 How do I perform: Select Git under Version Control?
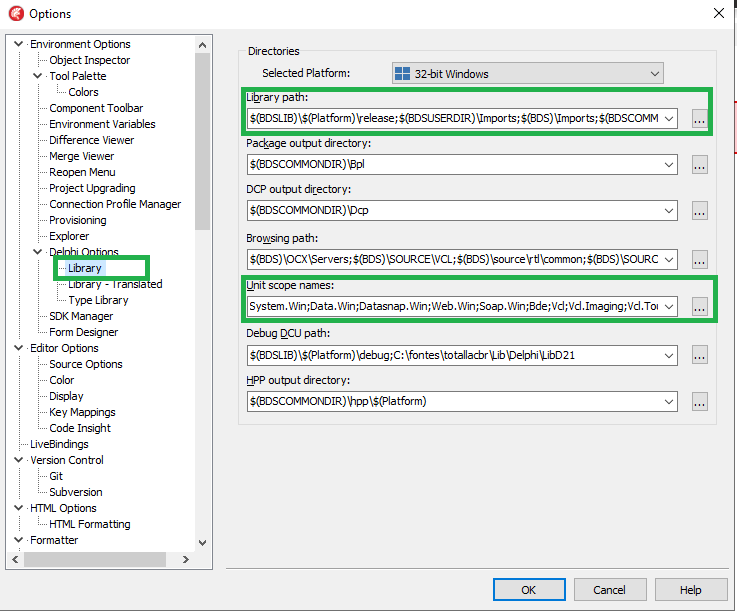coord(55,476)
